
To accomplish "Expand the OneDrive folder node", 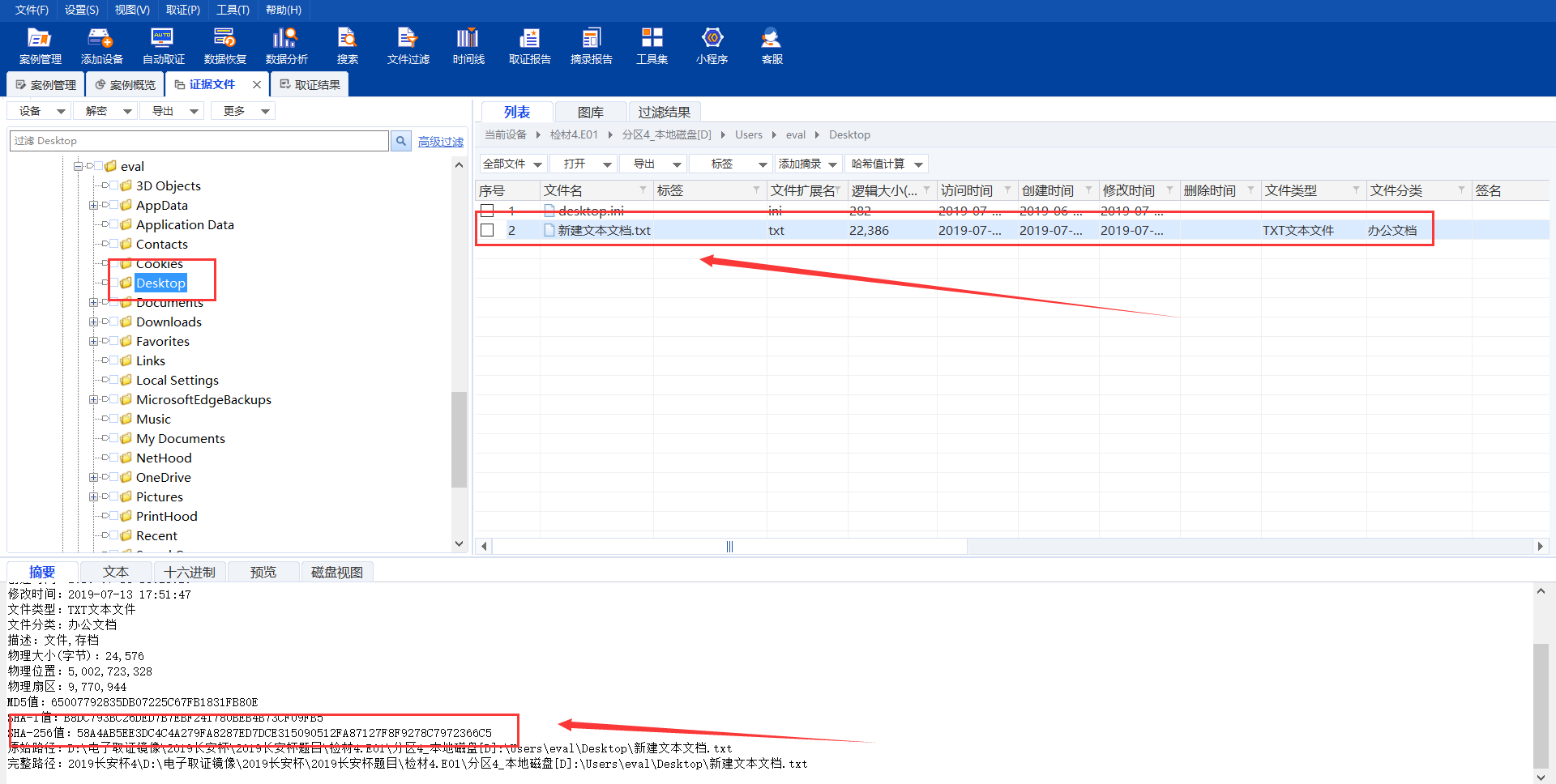I will [93, 477].
